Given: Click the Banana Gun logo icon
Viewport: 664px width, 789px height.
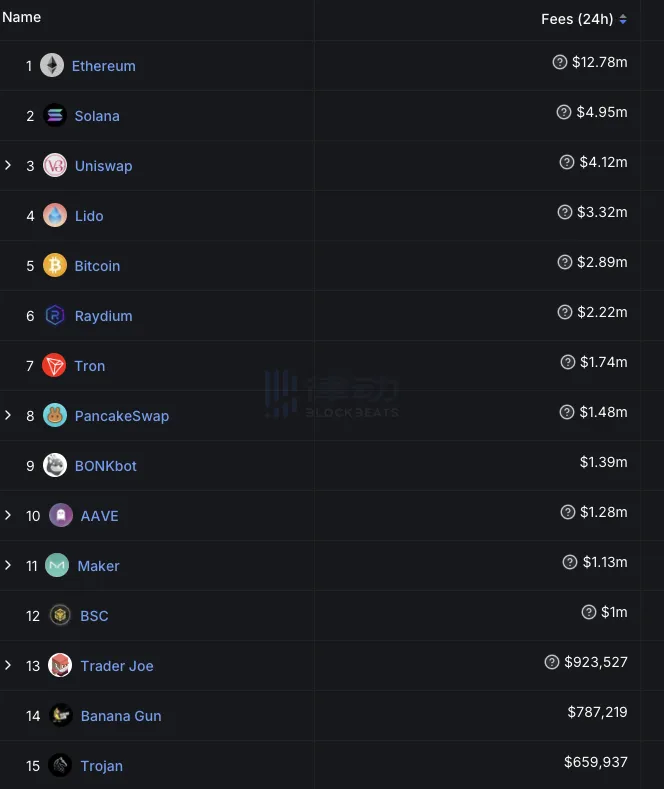Looking at the screenshot, I should tap(61, 716).
